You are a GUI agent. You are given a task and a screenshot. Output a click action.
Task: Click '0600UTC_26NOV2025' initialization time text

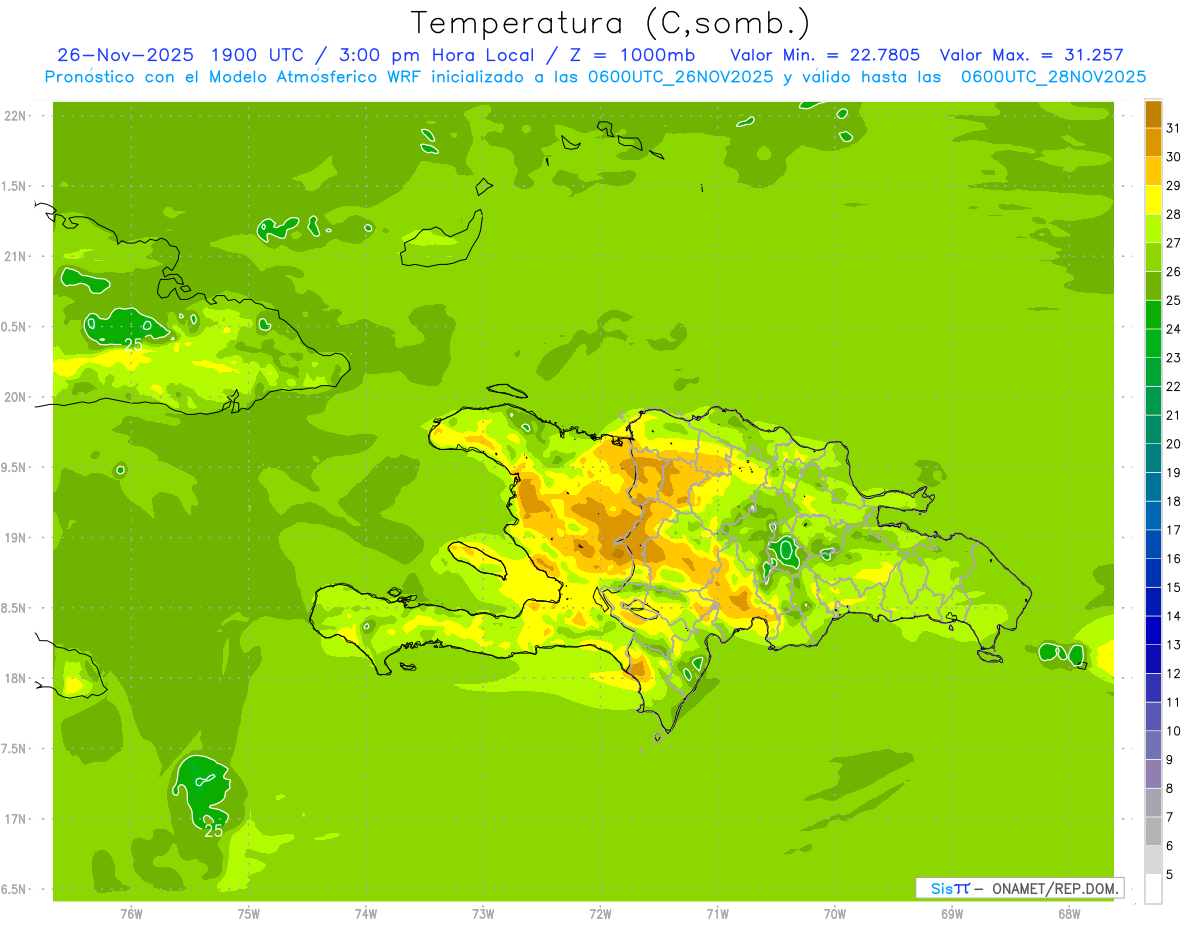680,76
